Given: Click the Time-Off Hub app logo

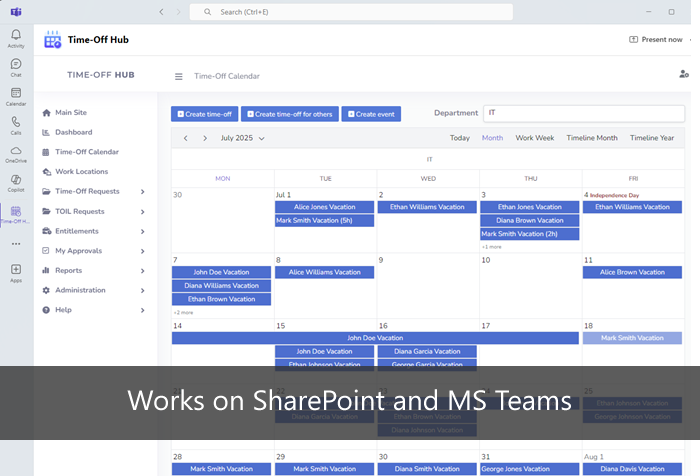Looking at the screenshot, I should coord(53,40).
